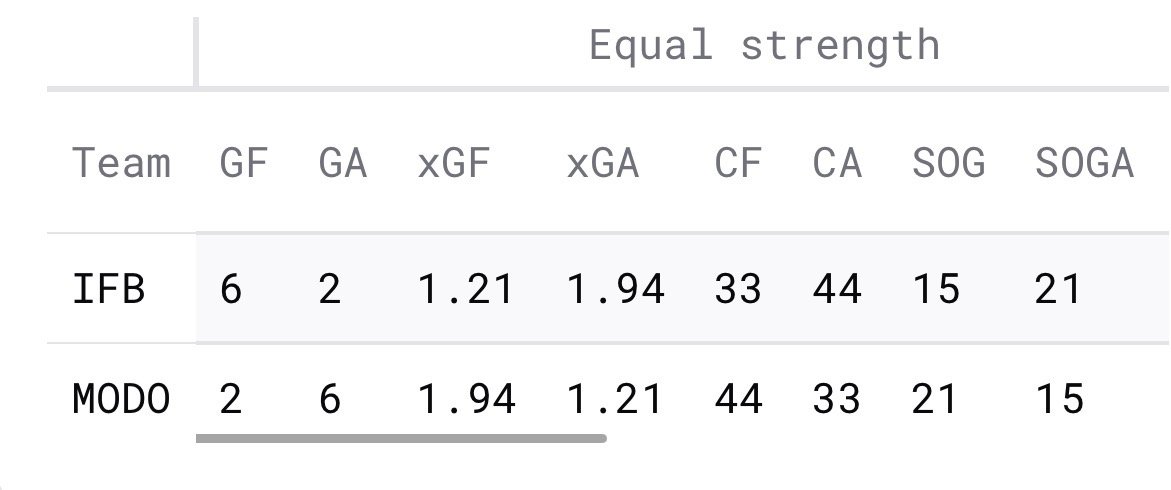Viewport: 1171px width, 490px height.
Task: Click IFB's xGA value 1.94
Action: coord(615,289)
